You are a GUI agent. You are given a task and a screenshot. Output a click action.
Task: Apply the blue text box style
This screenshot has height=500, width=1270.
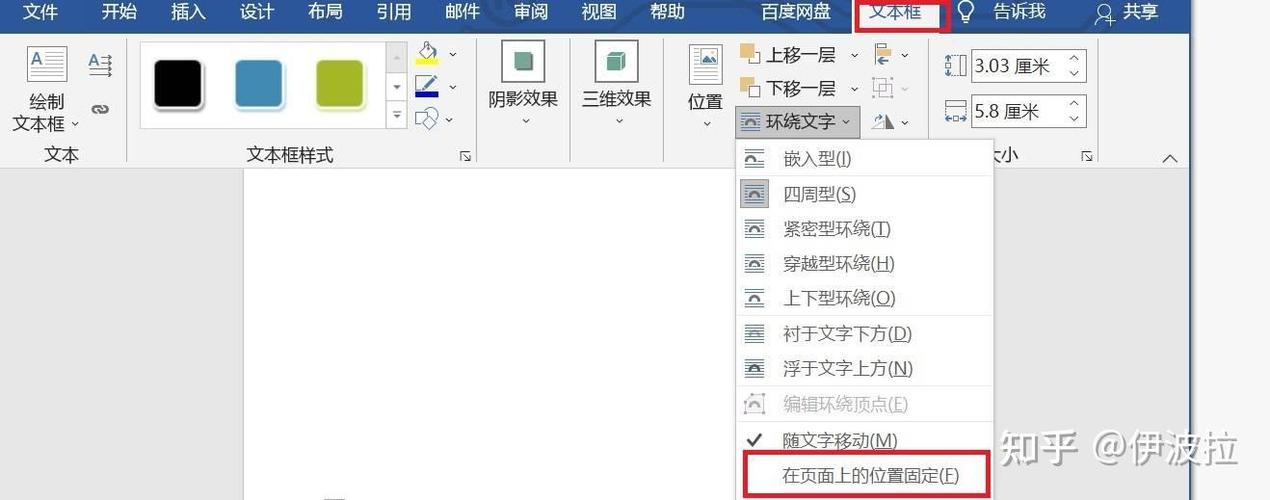(260, 85)
